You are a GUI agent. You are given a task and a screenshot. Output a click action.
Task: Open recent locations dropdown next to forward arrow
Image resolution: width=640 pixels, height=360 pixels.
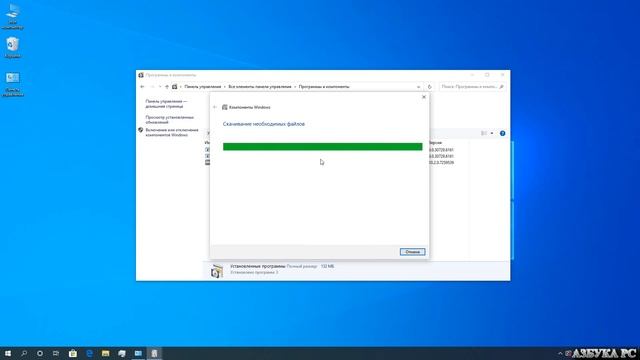[x=160, y=87]
